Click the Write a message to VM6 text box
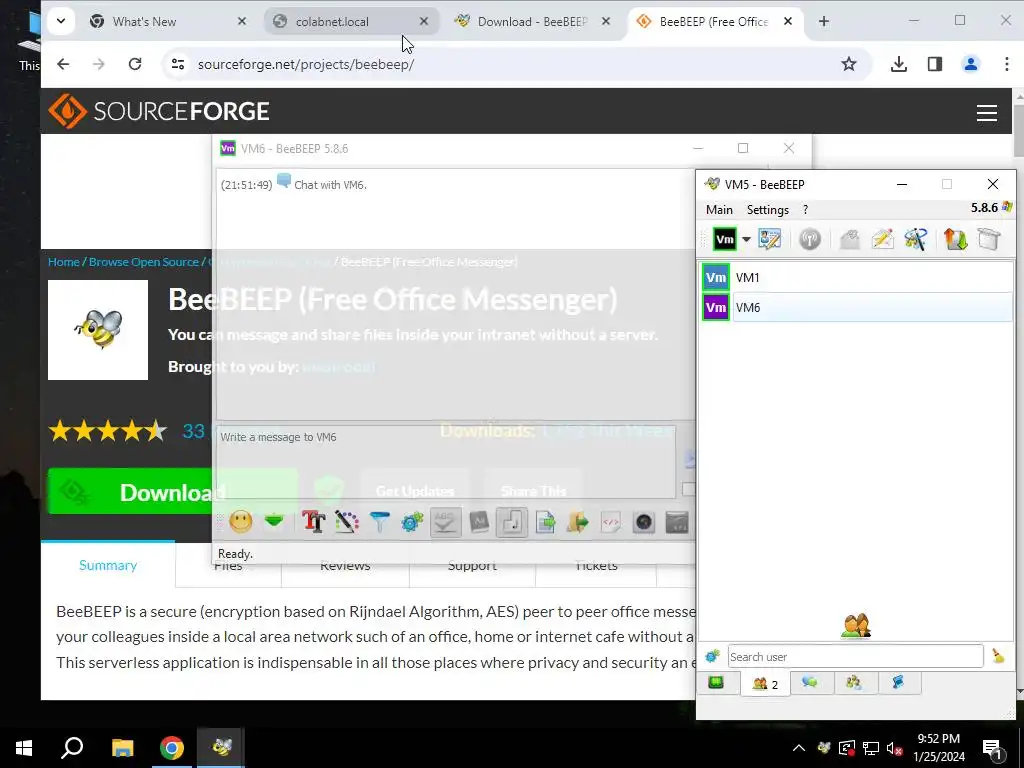This screenshot has height=768, width=1024. tap(445, 461)
